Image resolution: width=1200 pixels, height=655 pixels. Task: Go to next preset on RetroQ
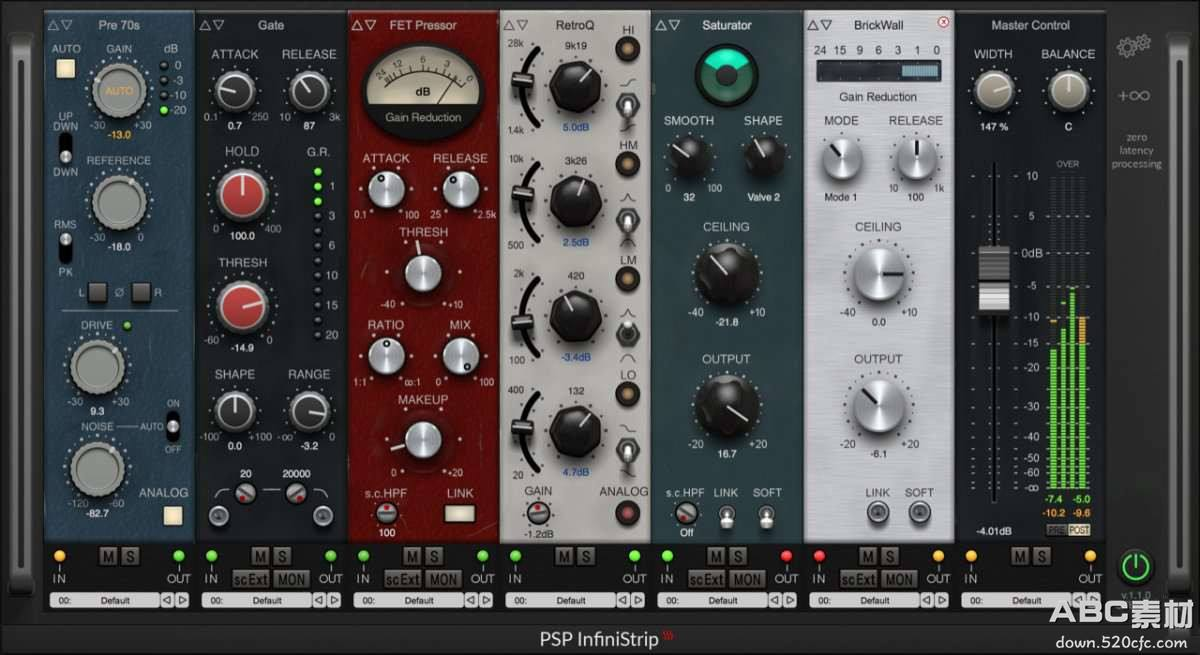tap(636, 601)
